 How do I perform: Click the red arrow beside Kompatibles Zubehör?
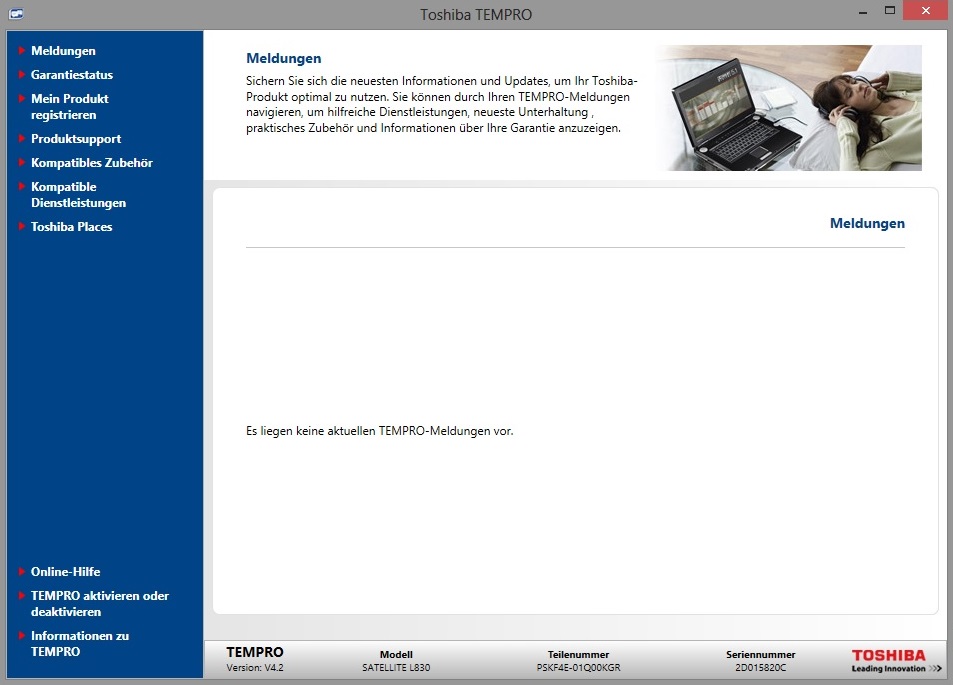[x=22, y=162]
